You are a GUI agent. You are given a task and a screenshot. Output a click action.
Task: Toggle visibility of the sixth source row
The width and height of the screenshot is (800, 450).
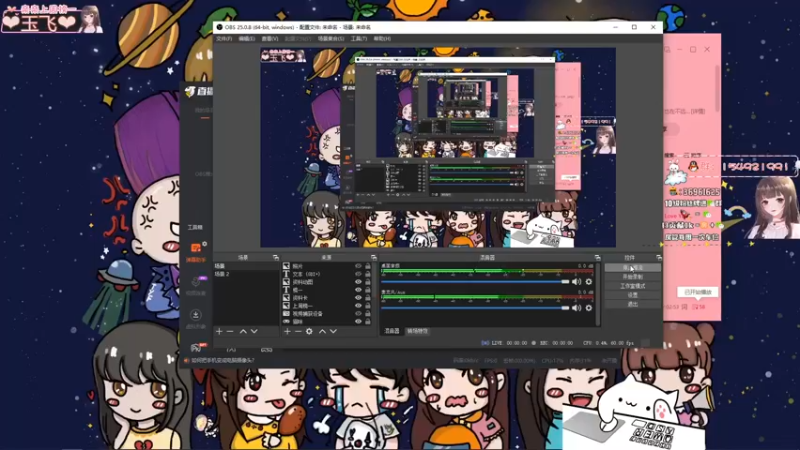pos(358,306)
